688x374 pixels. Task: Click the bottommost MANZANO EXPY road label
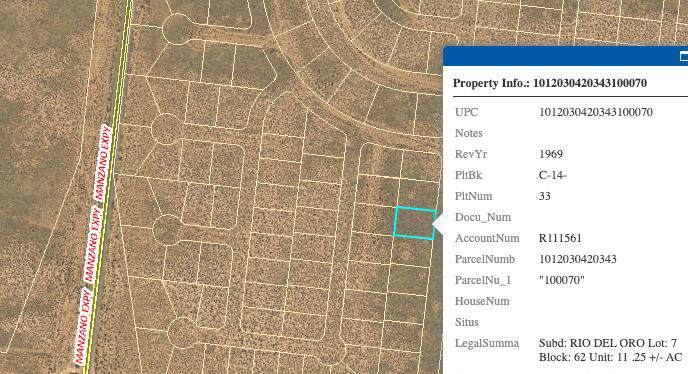pyautogui.click(x=82, y=327)
